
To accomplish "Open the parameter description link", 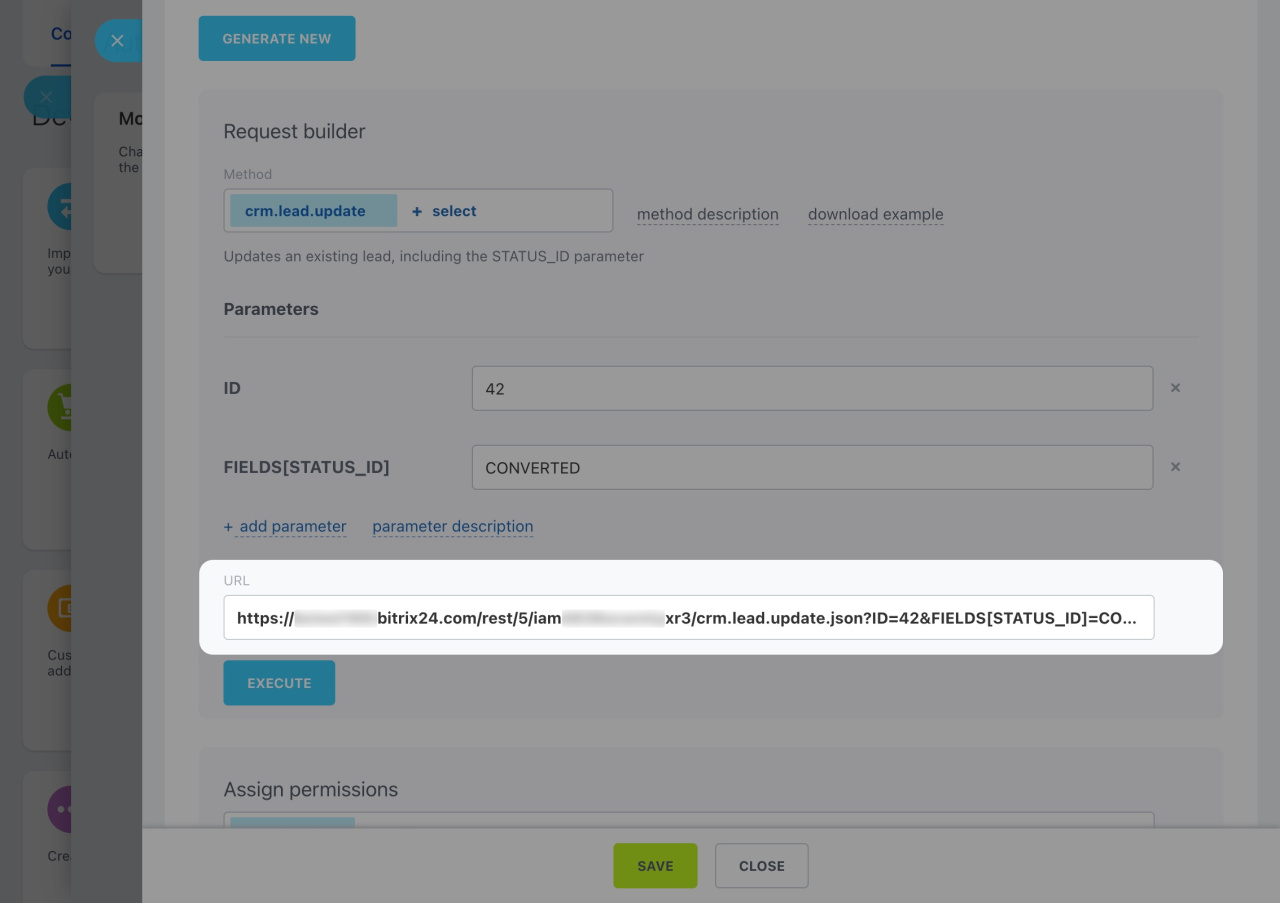I will (x=452, y=526).
